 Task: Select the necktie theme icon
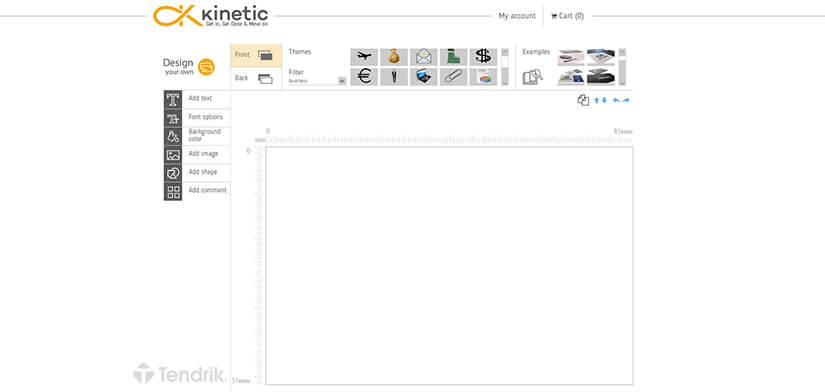click(394, 76)
